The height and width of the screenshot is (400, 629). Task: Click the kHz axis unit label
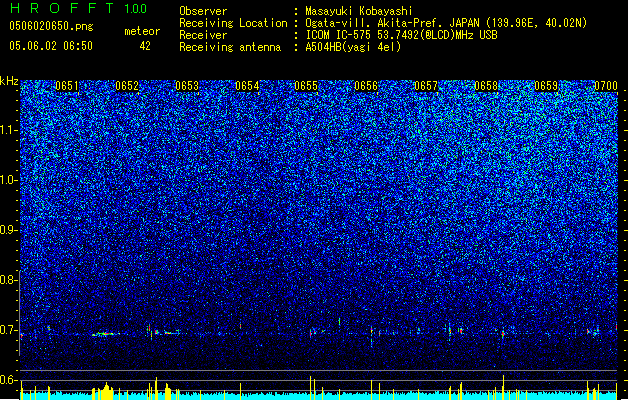9,81
